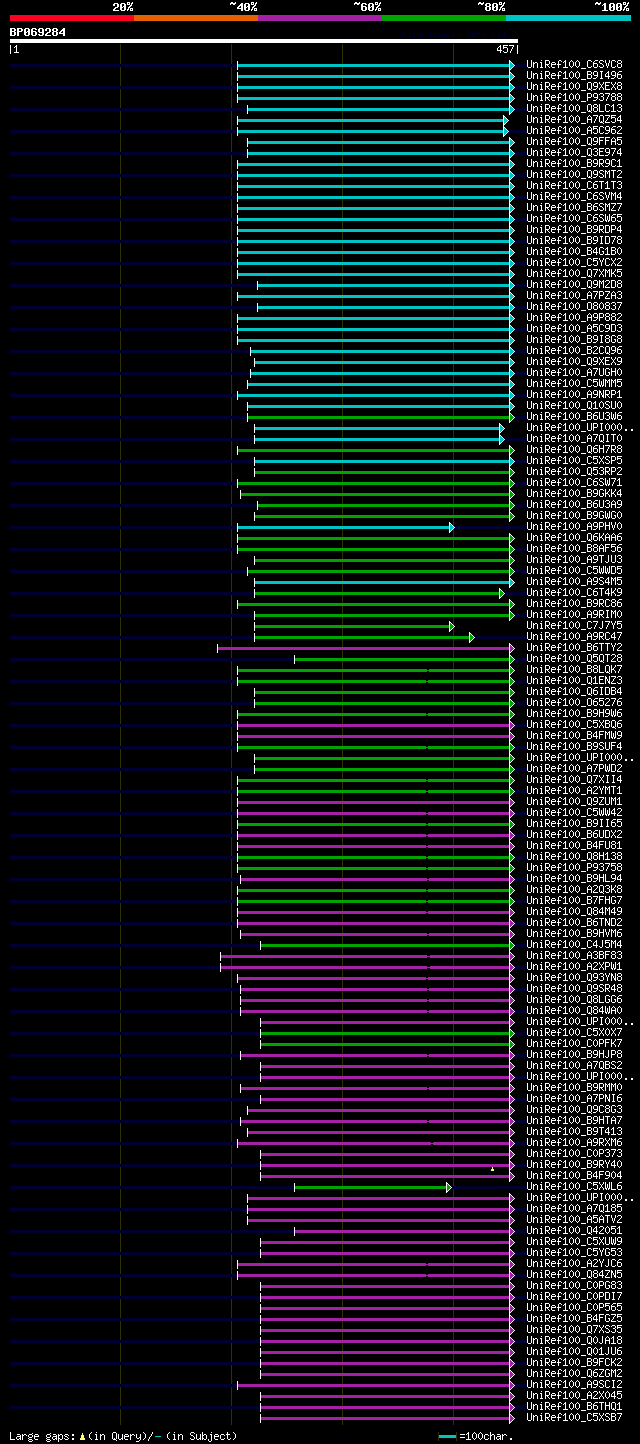Select the UniRef100_C6T1T3 label
Screen dimensions: 640x1444
tap(574, 185)
